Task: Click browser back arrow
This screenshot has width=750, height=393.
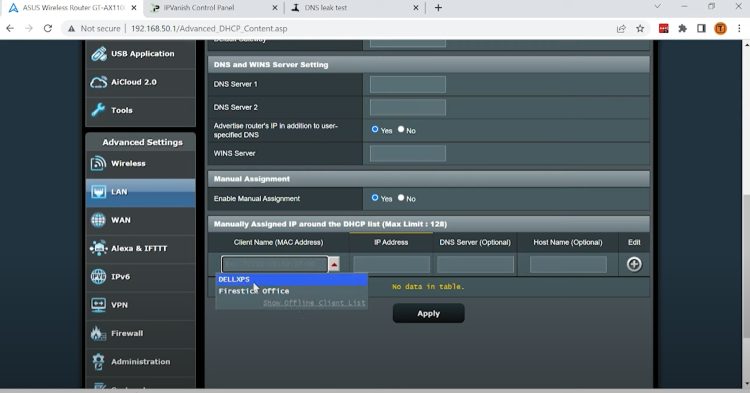Action: pos(10,29)
